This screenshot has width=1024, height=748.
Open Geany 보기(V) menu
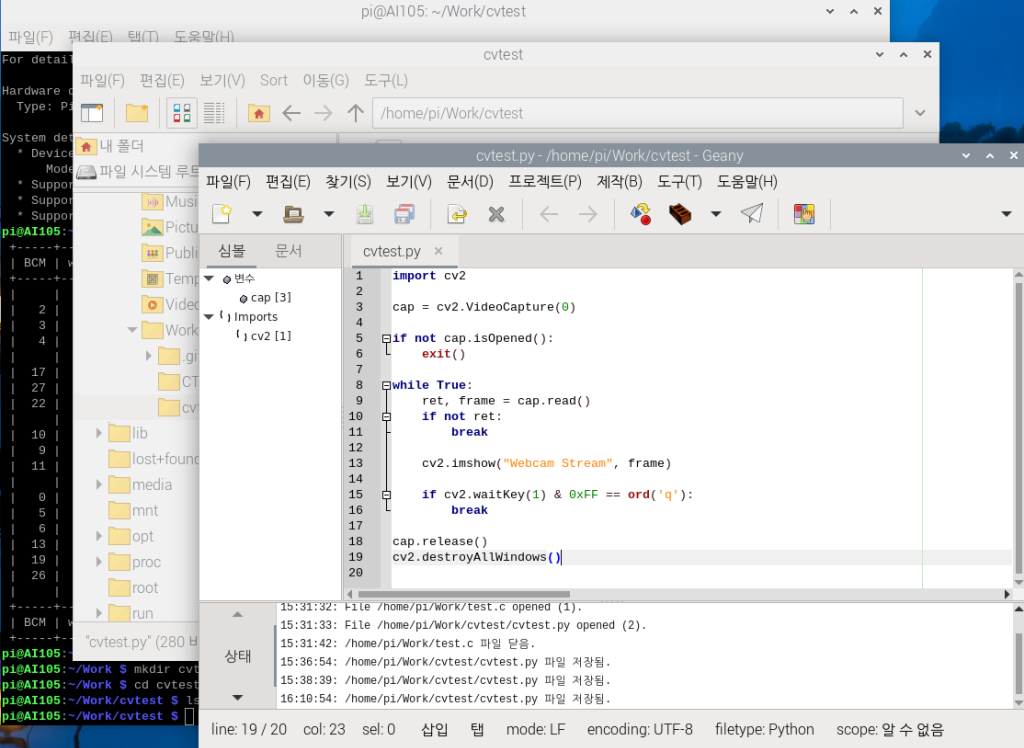pyautogui.click(x=408, y=182)
